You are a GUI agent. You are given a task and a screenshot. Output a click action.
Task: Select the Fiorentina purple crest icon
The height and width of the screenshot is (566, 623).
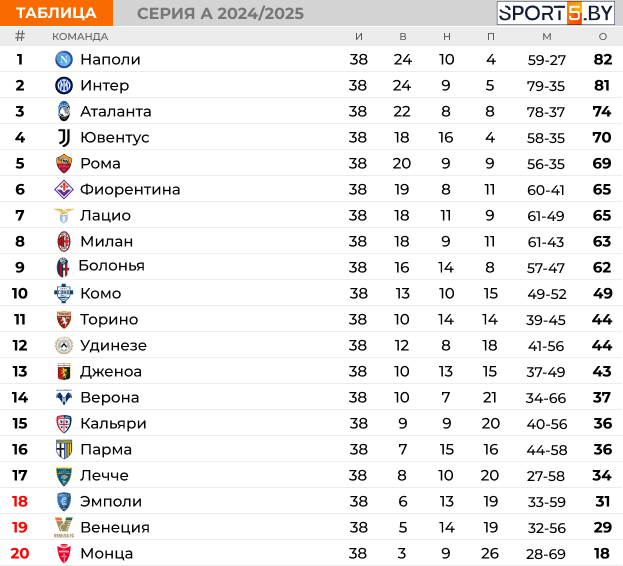pos(64,189)
